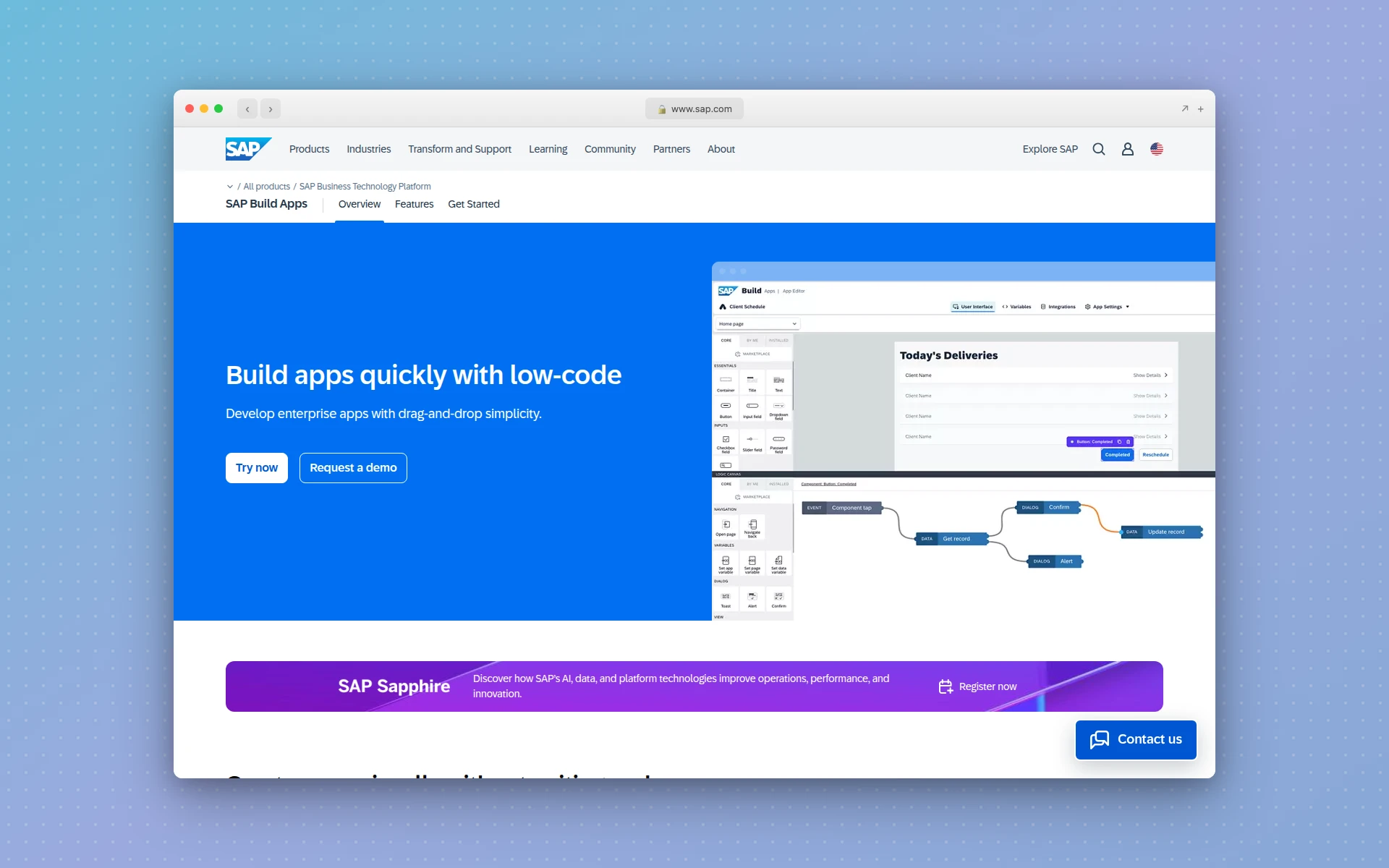1389x868 pixels.
Task: Switch to the Features tab
Action: coord(414,204)
